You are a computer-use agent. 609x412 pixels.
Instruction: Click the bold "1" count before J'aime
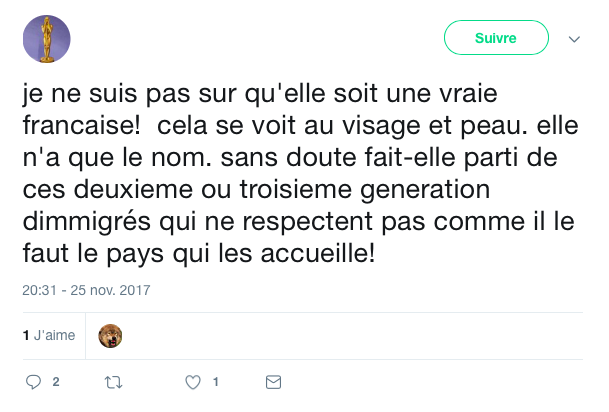point(25,336)
